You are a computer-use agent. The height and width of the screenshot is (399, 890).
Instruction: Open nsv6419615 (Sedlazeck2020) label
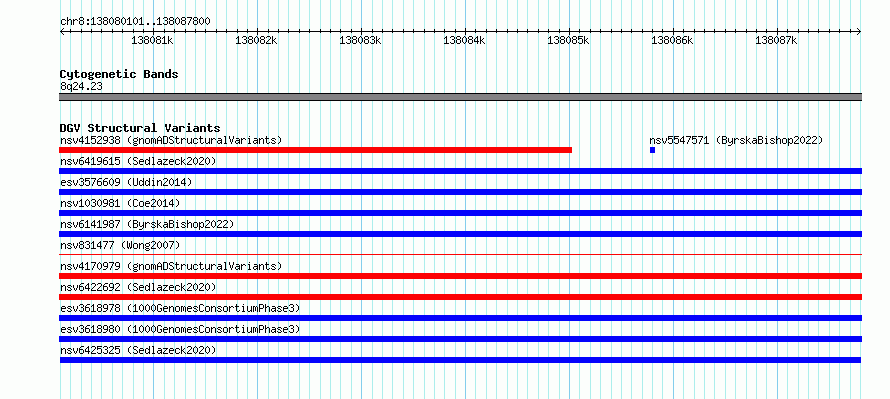[138, 161]
